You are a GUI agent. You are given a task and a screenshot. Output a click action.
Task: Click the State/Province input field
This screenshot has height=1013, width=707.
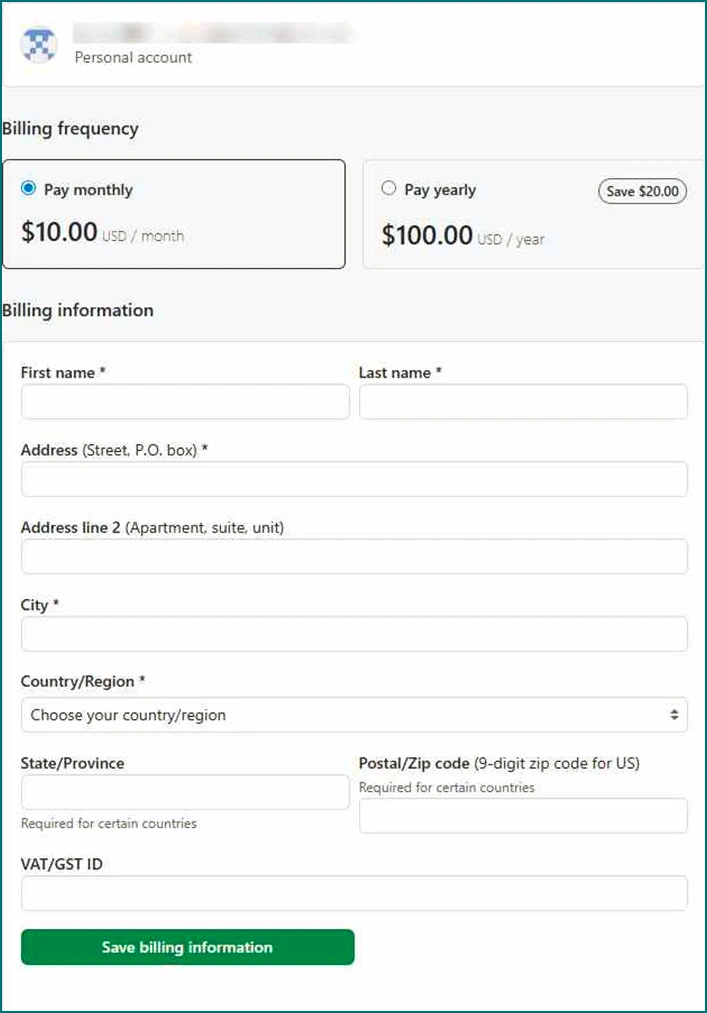[185, 792]
